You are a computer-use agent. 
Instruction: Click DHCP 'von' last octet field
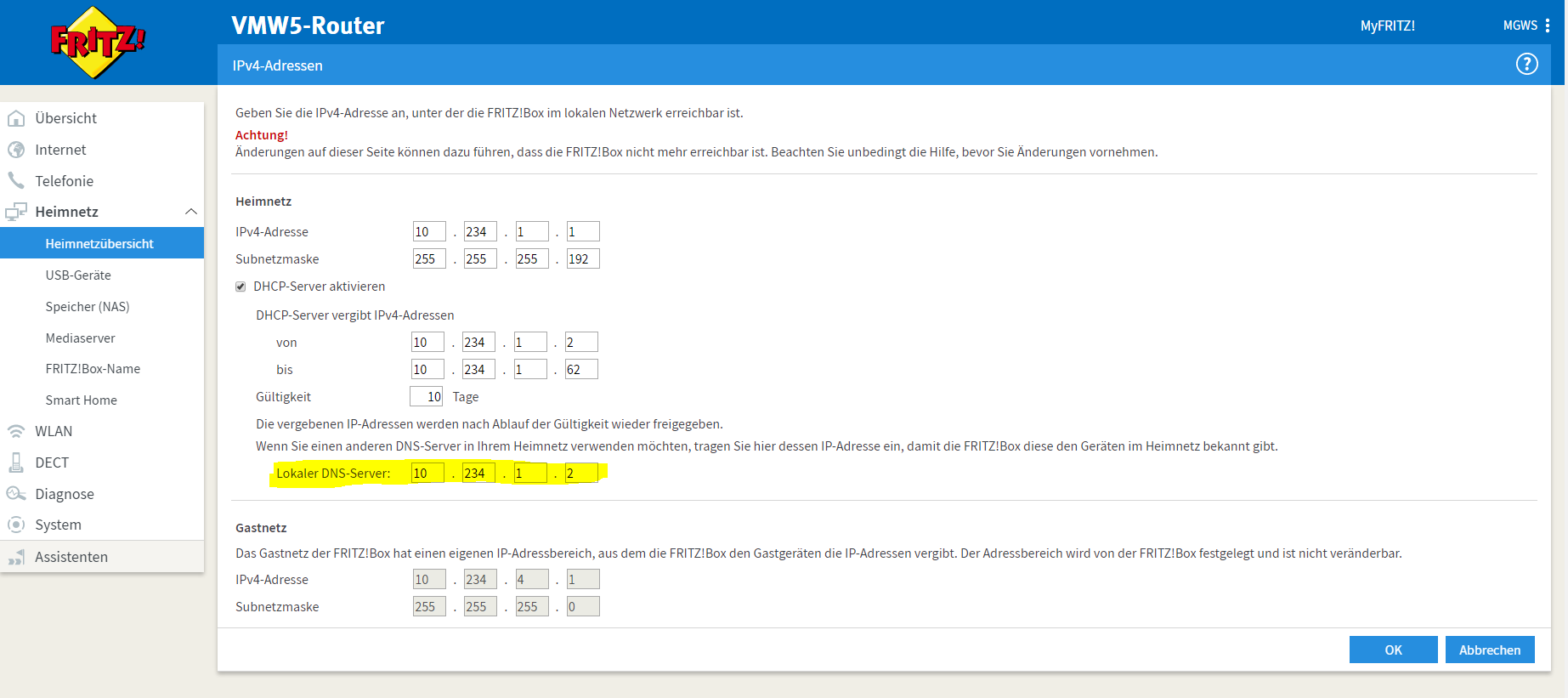pyautogui.click(x=581, y=342)
